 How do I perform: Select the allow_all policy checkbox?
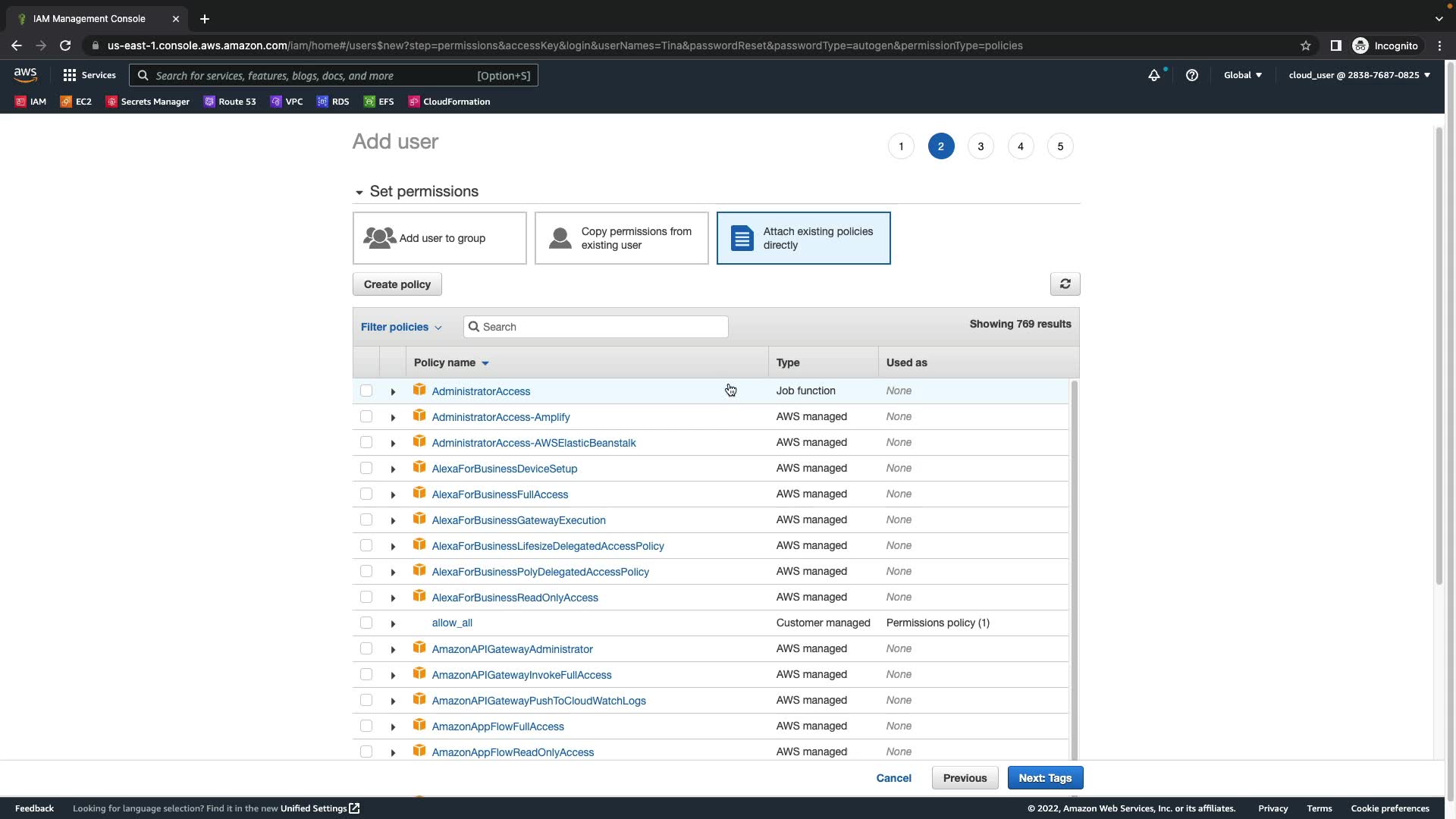click(x=366, y=623)
